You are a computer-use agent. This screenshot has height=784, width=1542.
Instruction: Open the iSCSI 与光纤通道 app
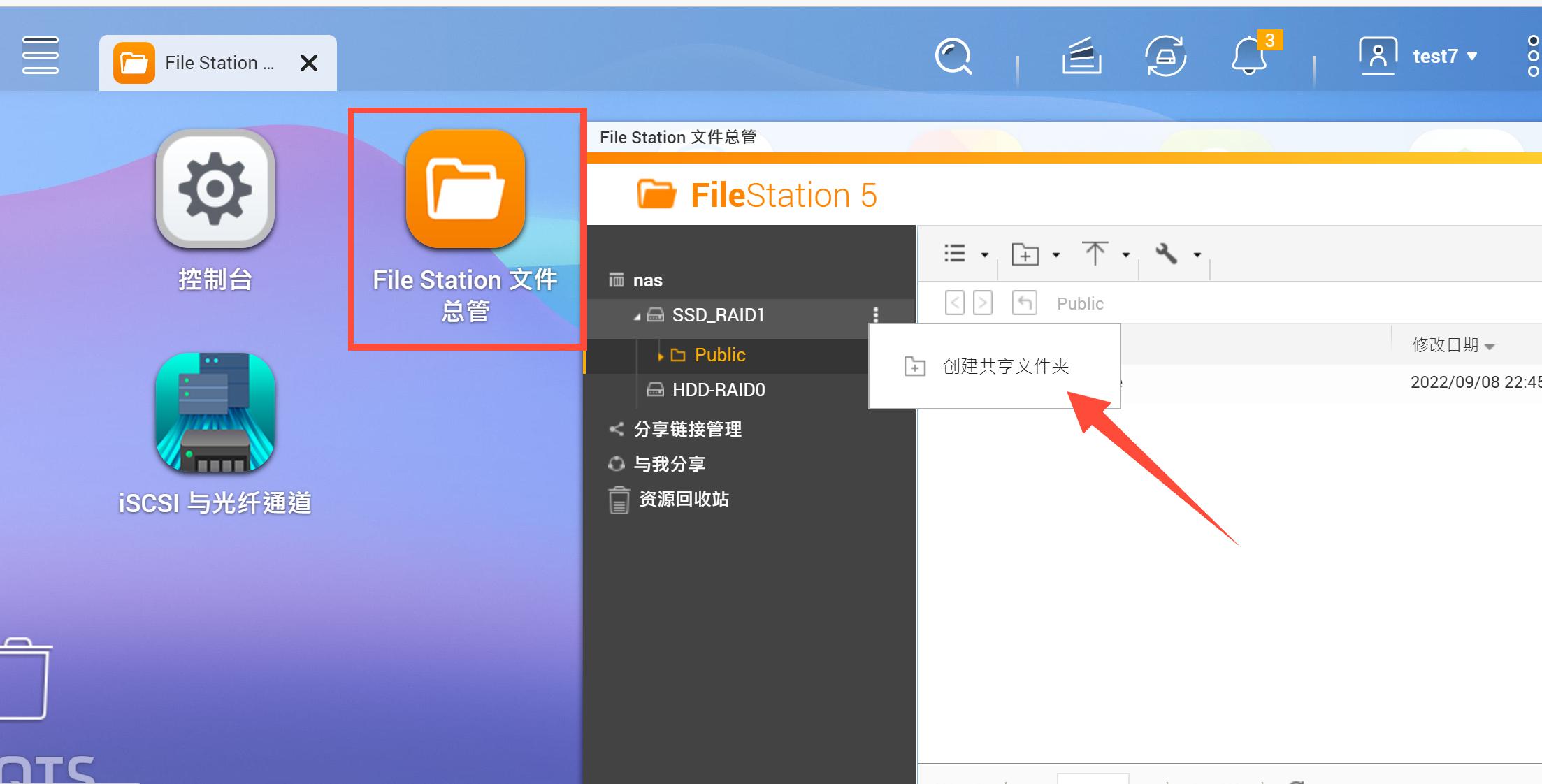pyautogui.click(x=214, y=414)
